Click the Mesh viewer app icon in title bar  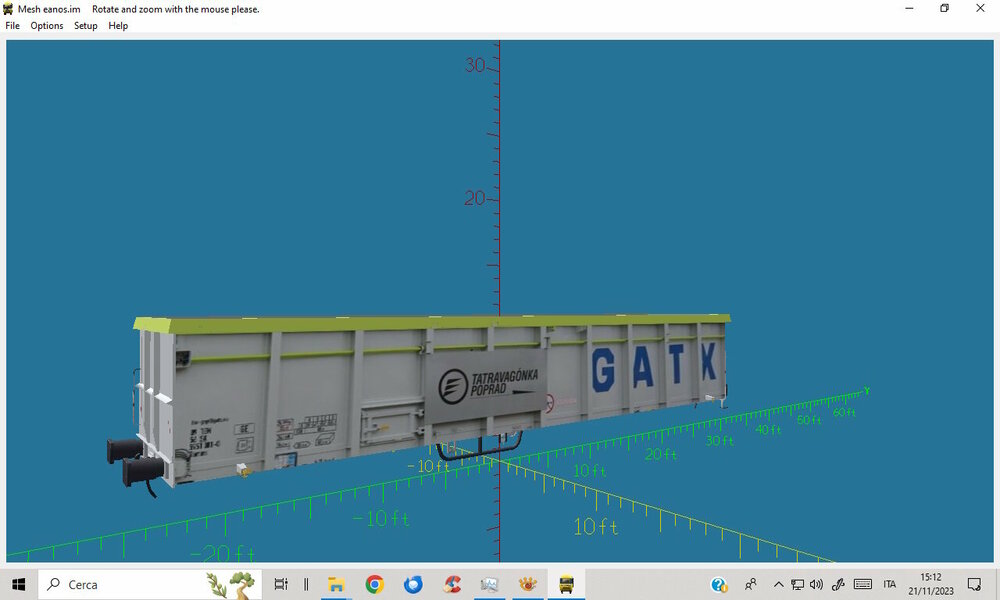coord(8,9)
